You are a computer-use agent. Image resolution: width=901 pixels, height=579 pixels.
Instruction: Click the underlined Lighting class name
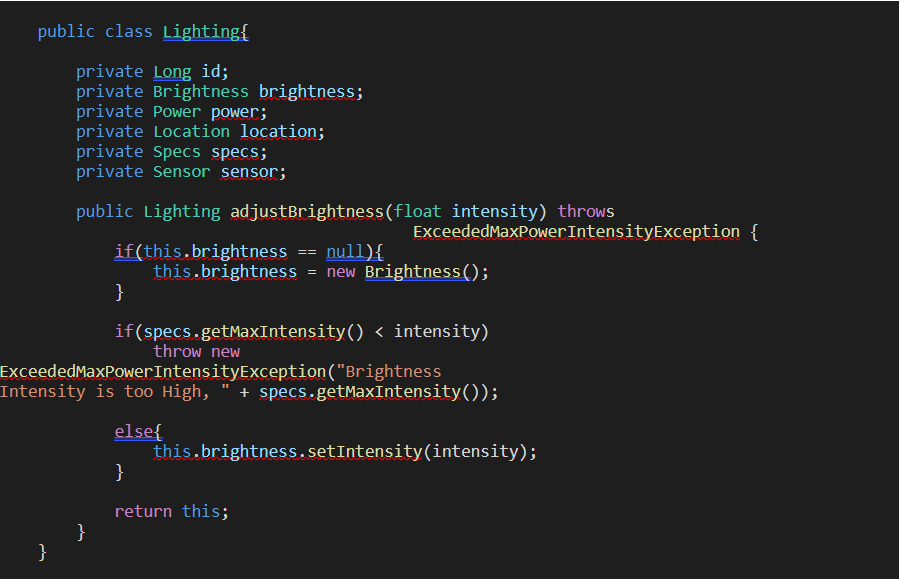pos(204,31)
